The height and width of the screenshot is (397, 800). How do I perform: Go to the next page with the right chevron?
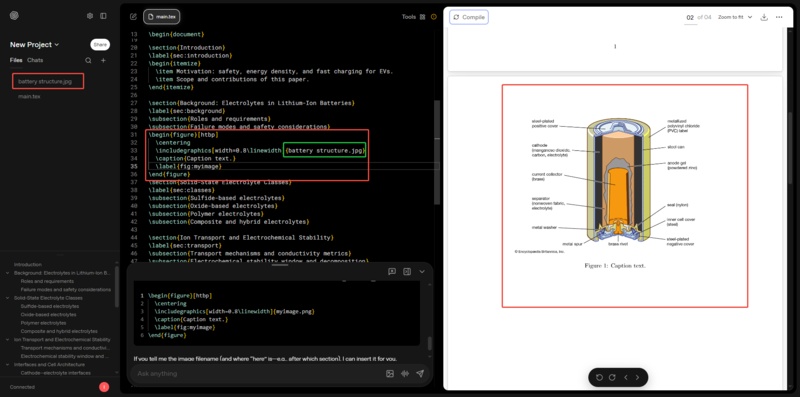(637, 378)
